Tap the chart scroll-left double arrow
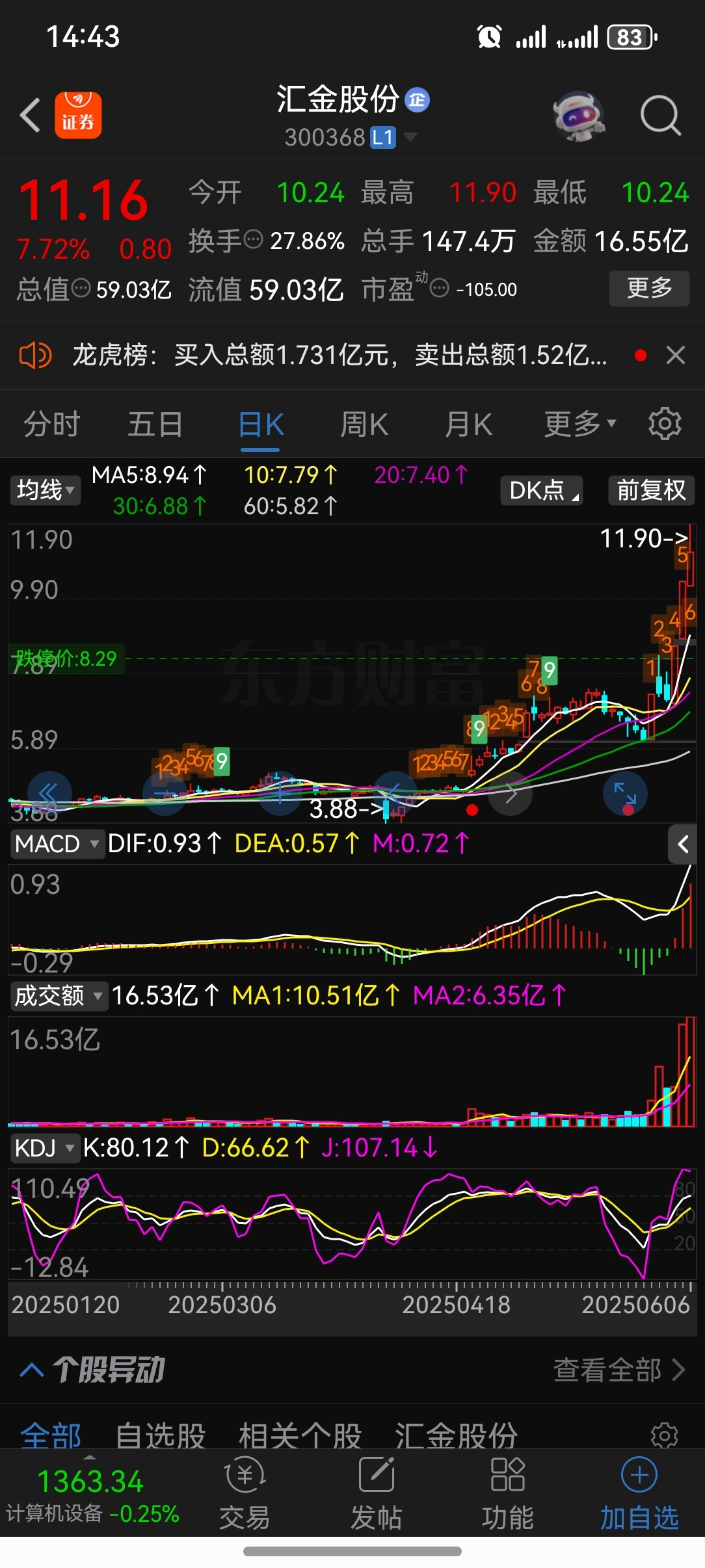This screenshot has width=705, height=1568. coord(49,792)
